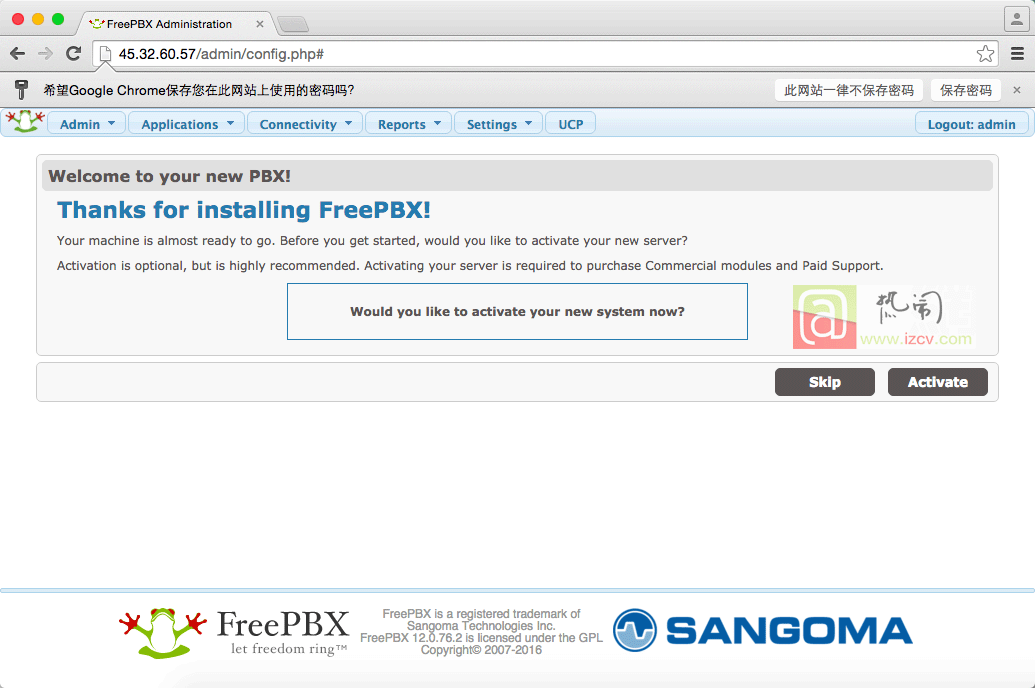Go to the UCP tab
The image size is (1035, 688).
(570, 123)
